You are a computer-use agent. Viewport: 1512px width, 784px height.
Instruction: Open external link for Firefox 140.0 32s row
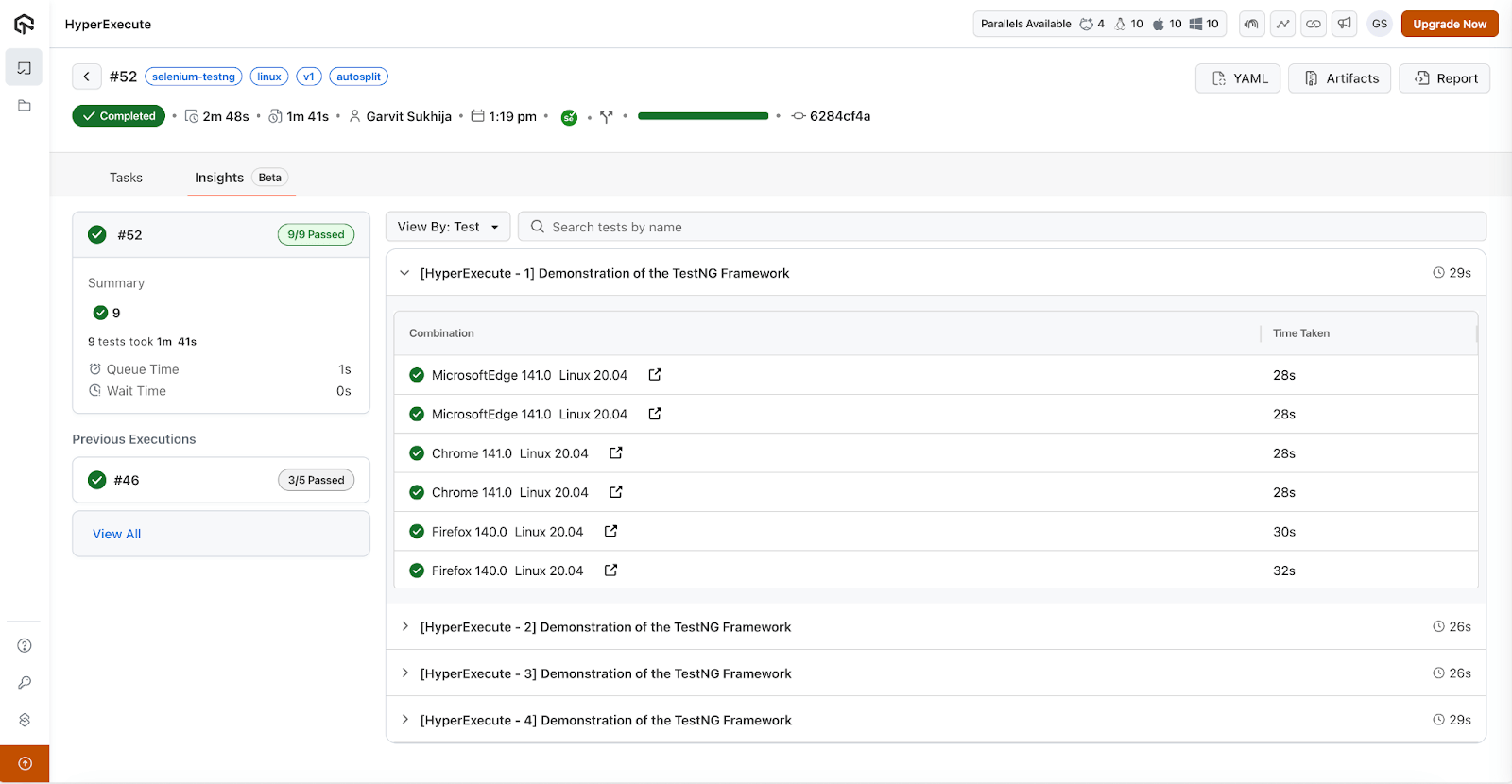click(610, 571)
